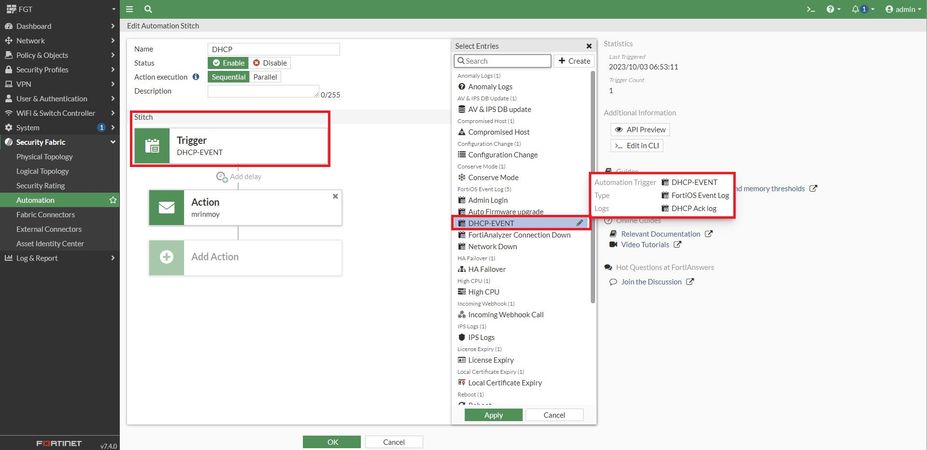The height and width of the screenshot is (450, 927).
Task: Expand the Network menu
Action: pos(60,41)
